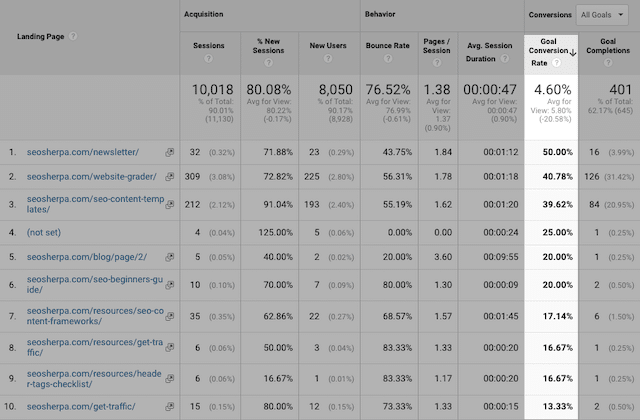
Task: Open seosherpa.com/website-grader/ link
Action: pyautogui.click(x=91, y=177)
